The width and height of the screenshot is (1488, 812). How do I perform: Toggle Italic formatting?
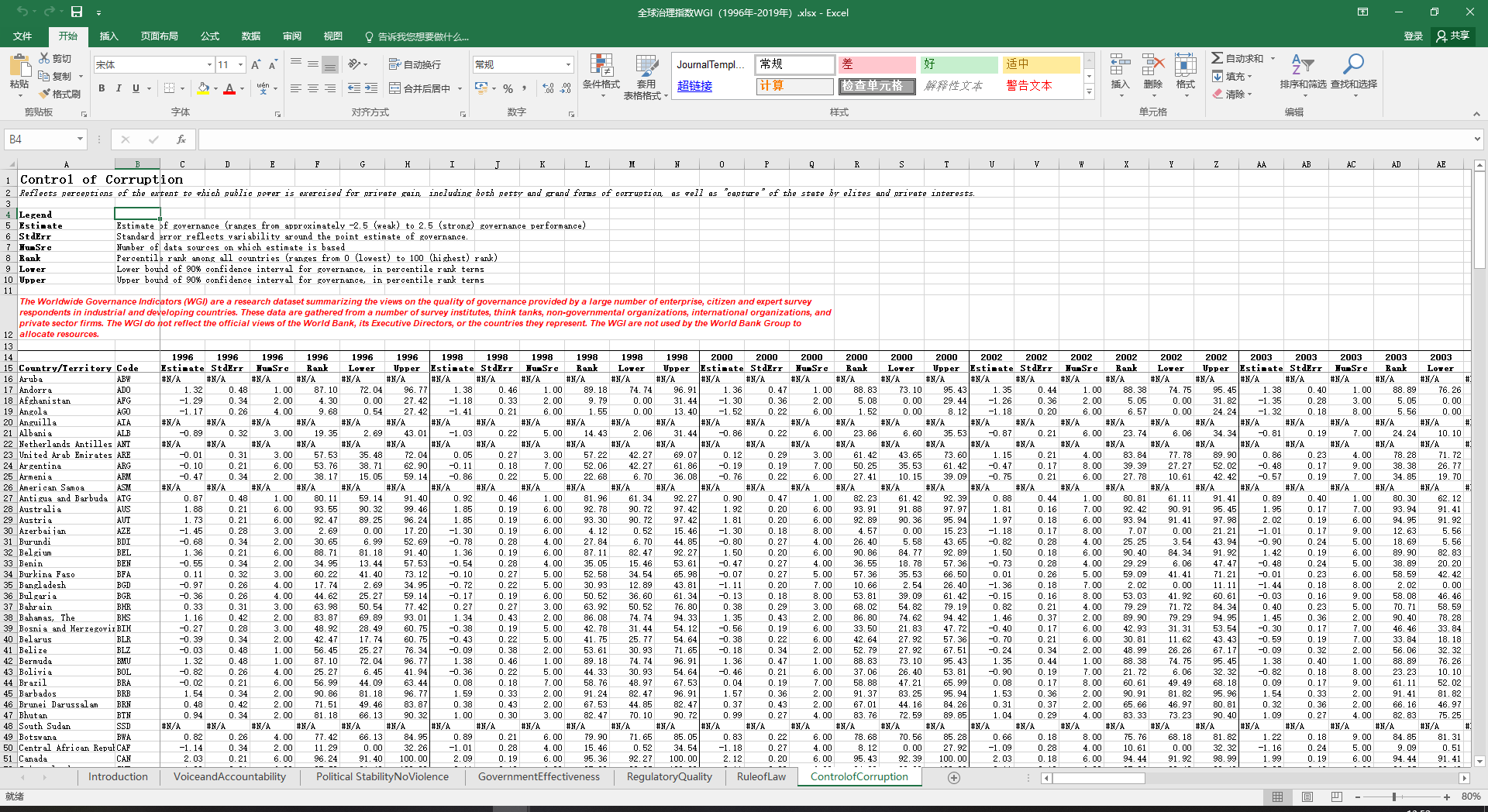119,88
